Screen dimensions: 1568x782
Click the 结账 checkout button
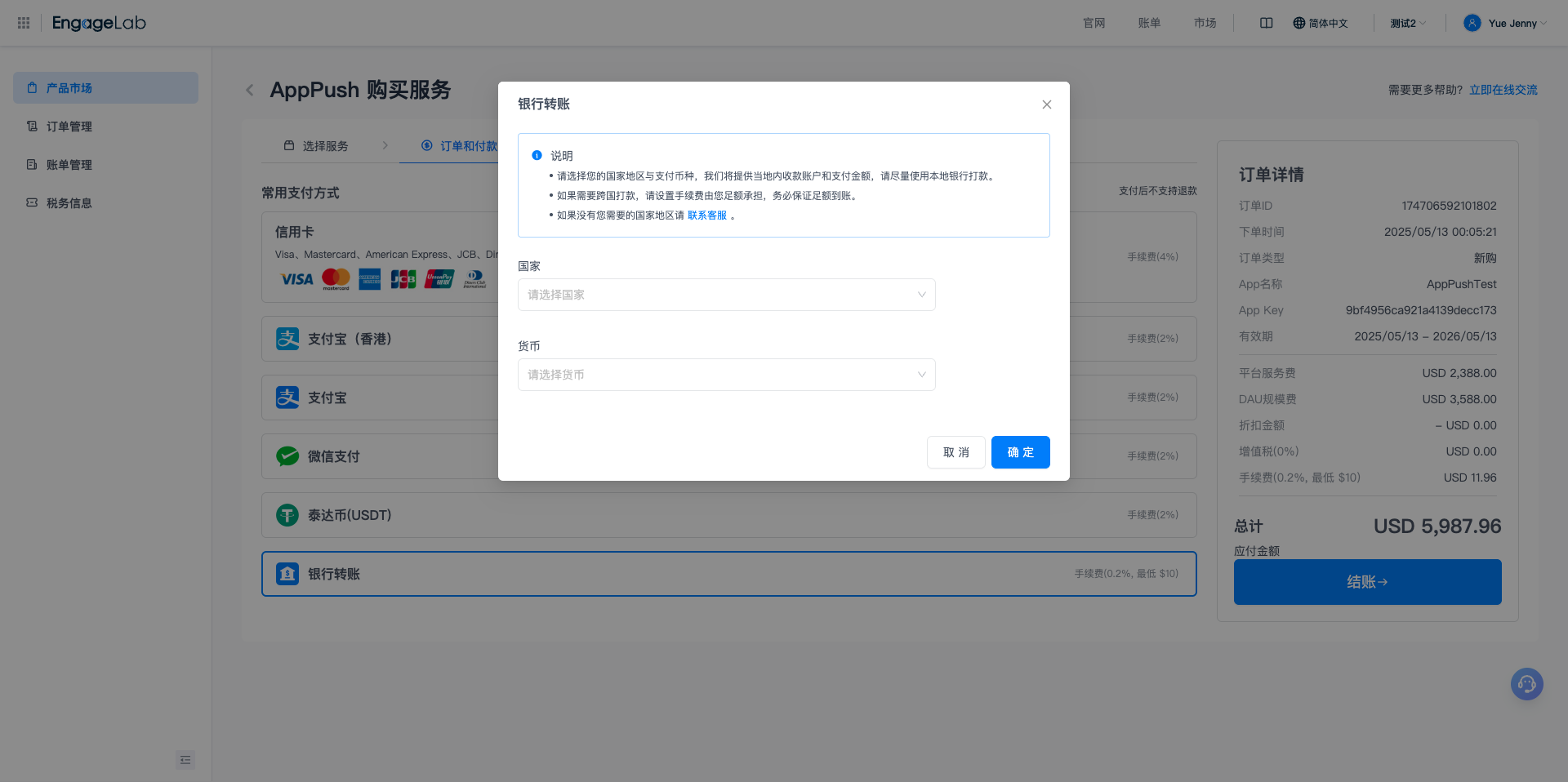click(x=1368, y=582)
